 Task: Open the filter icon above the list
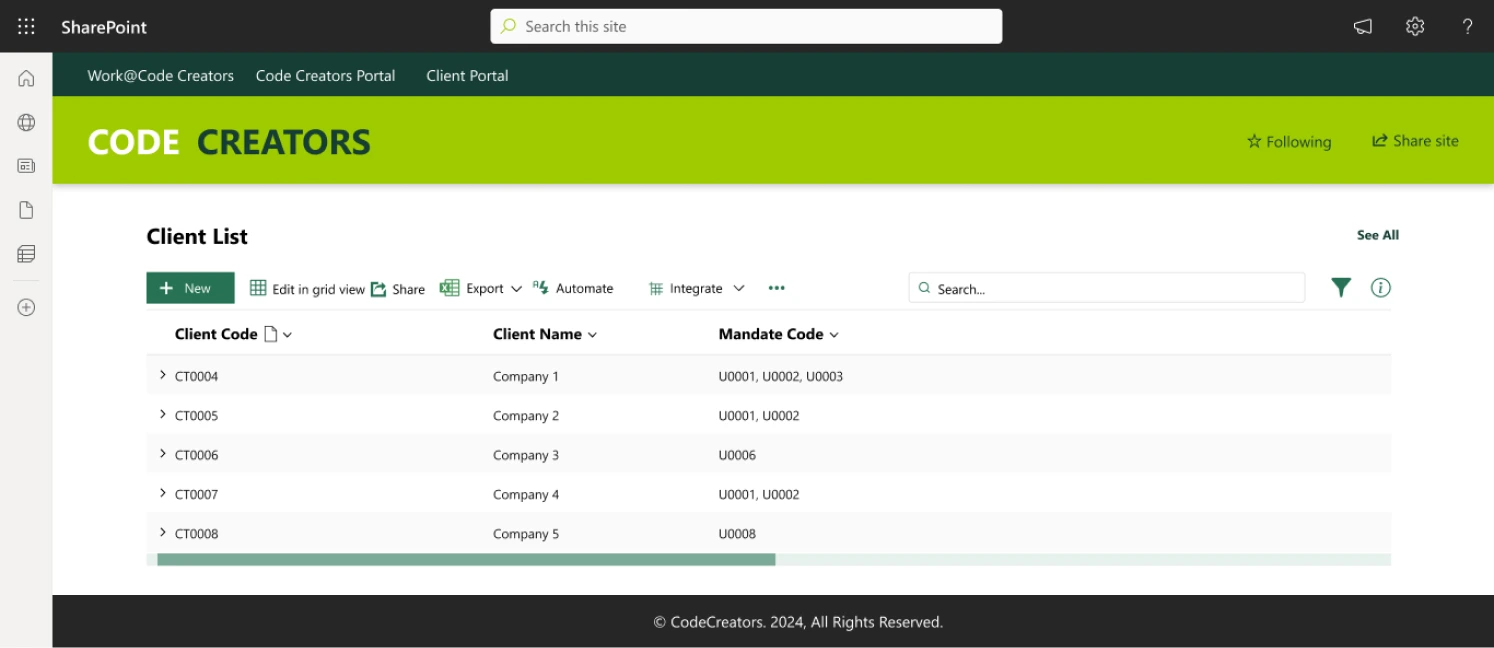1341,287
